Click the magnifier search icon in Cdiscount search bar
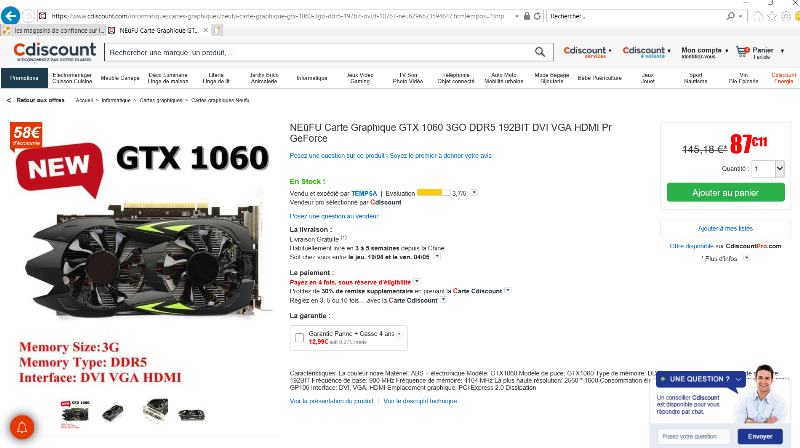The height and width of the screenshot is (448, 800). click(x=540, y=52)
